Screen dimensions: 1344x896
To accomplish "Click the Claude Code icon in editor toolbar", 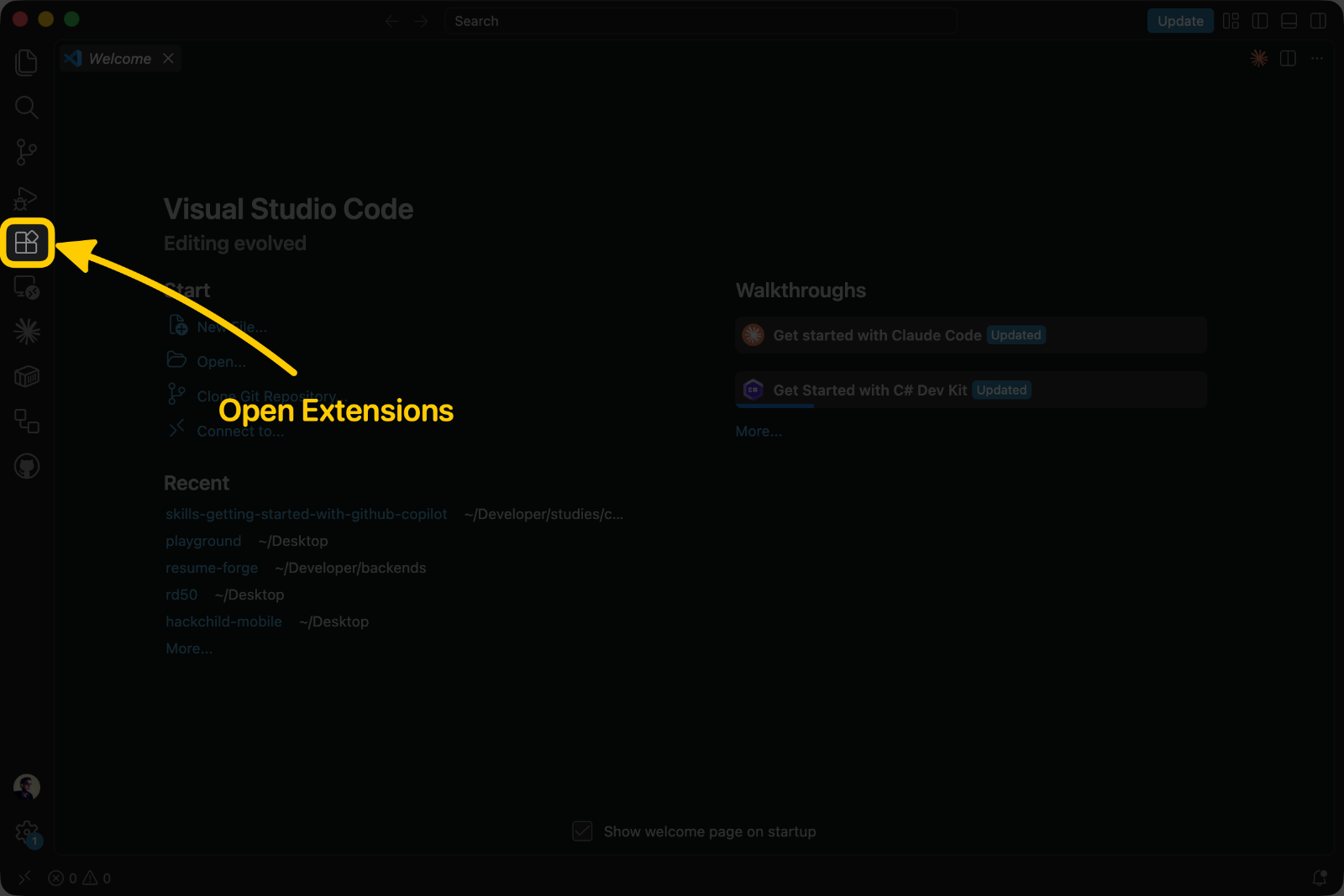I will (x=1259, y=58).
